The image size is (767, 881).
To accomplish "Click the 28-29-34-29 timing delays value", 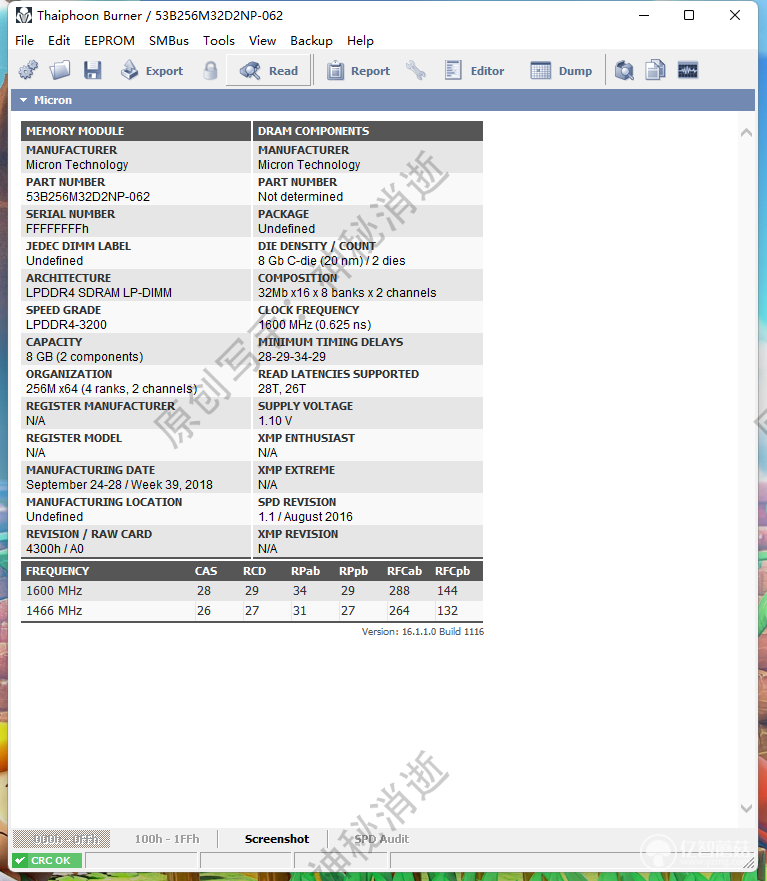I will point(292,357).
